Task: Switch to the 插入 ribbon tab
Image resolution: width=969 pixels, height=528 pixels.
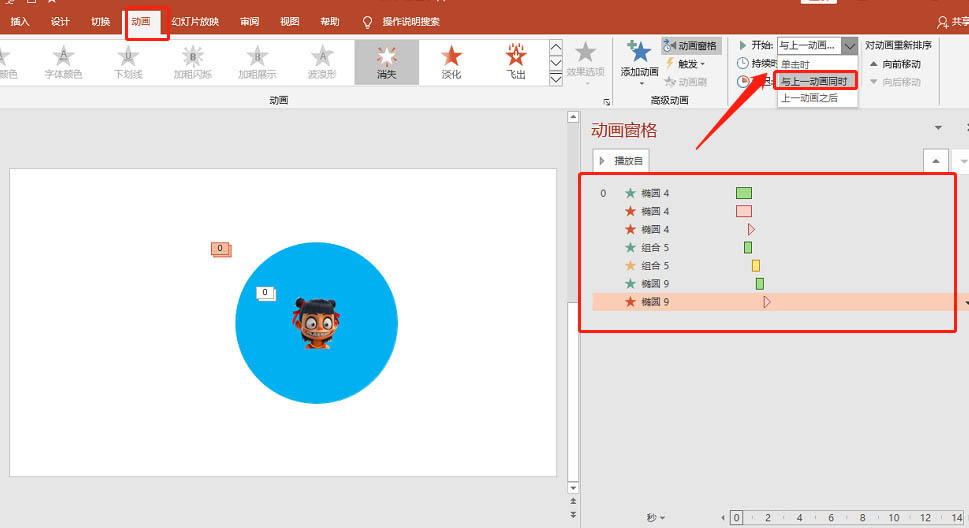Action: click(x=19, y=22)
